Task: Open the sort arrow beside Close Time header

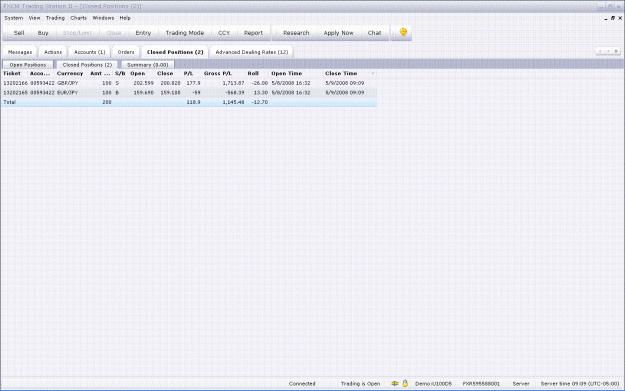Action: click(373, 73)
